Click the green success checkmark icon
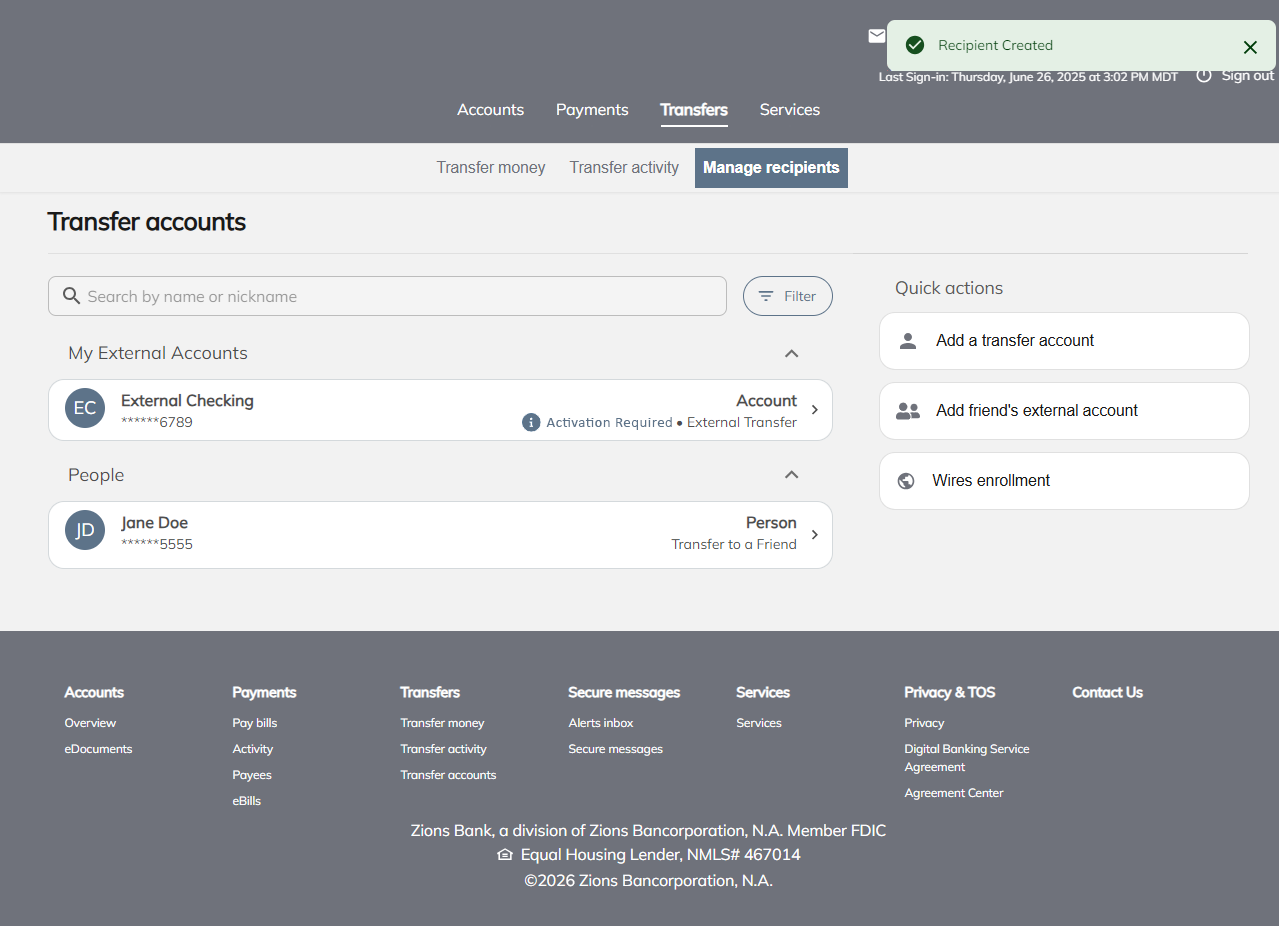Viewport: 1279px width, 926px height. [x=914, y=45]
